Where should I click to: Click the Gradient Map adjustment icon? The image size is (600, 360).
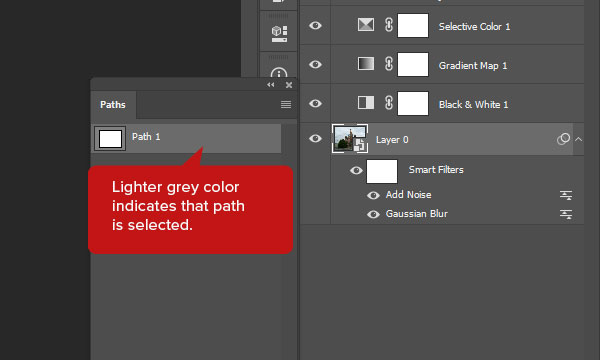tap(366, 64)
